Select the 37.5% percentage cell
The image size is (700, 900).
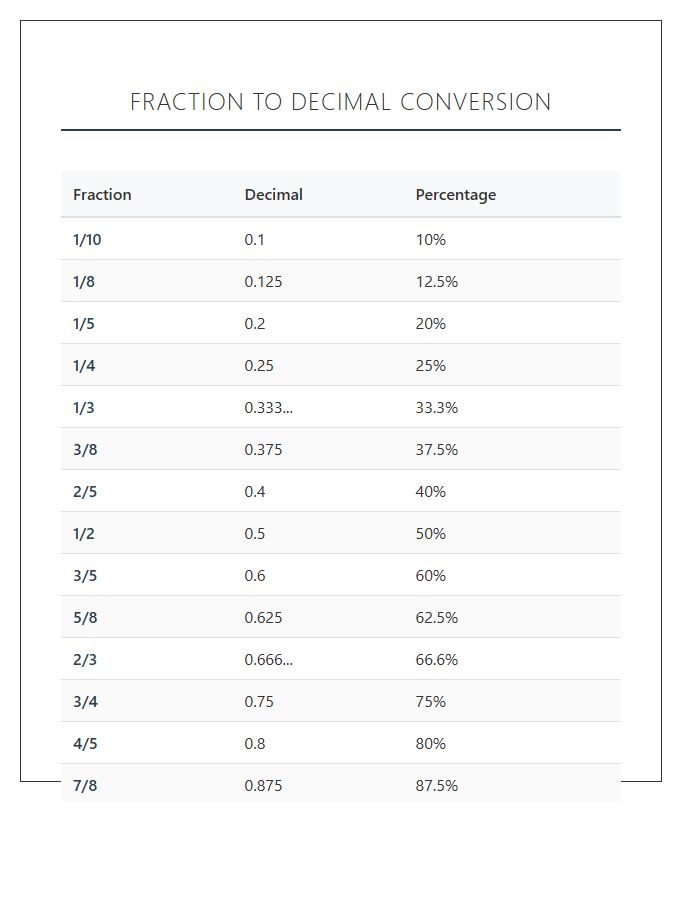437,449
